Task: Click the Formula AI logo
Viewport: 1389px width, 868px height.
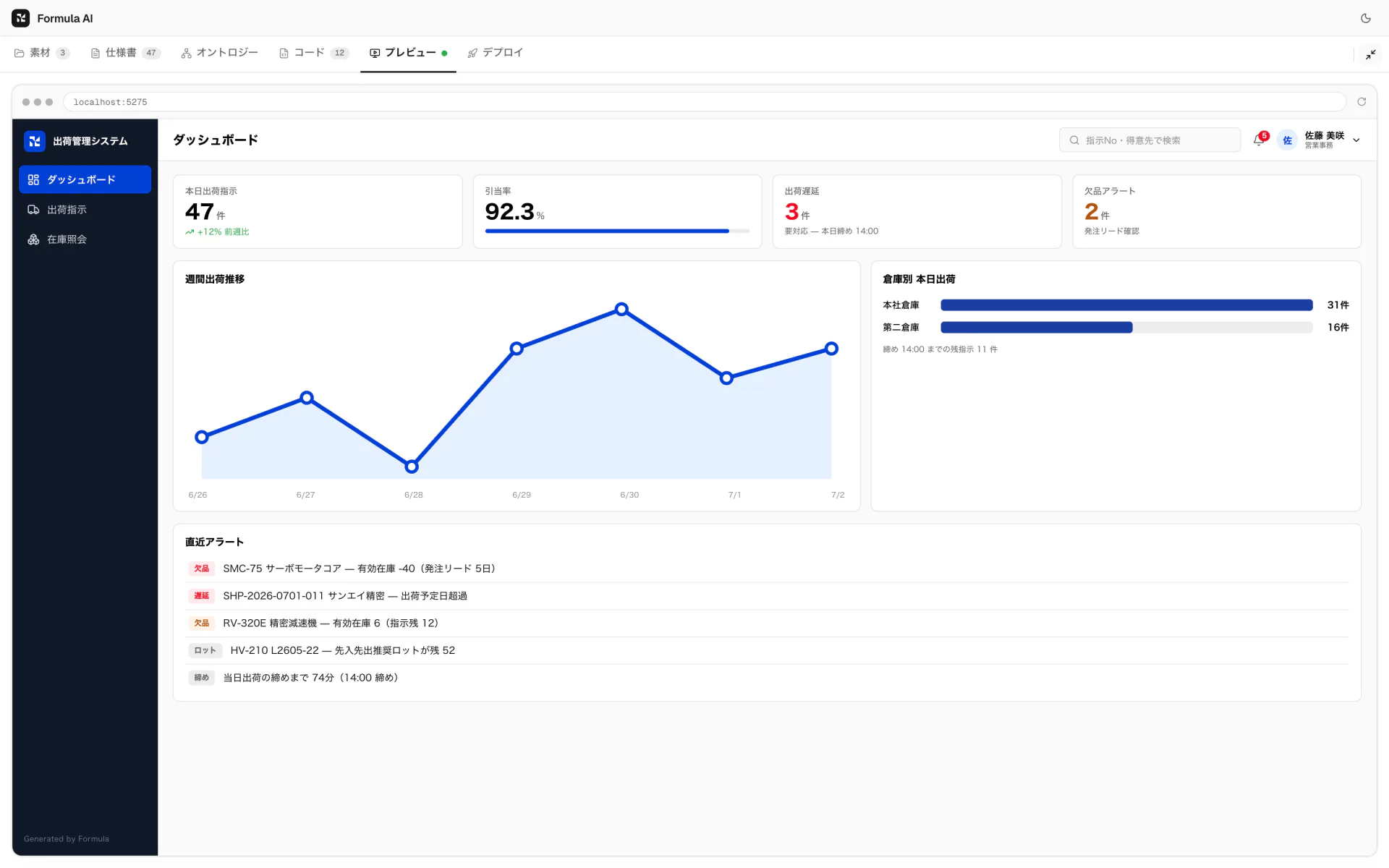Action: (21, 18)
